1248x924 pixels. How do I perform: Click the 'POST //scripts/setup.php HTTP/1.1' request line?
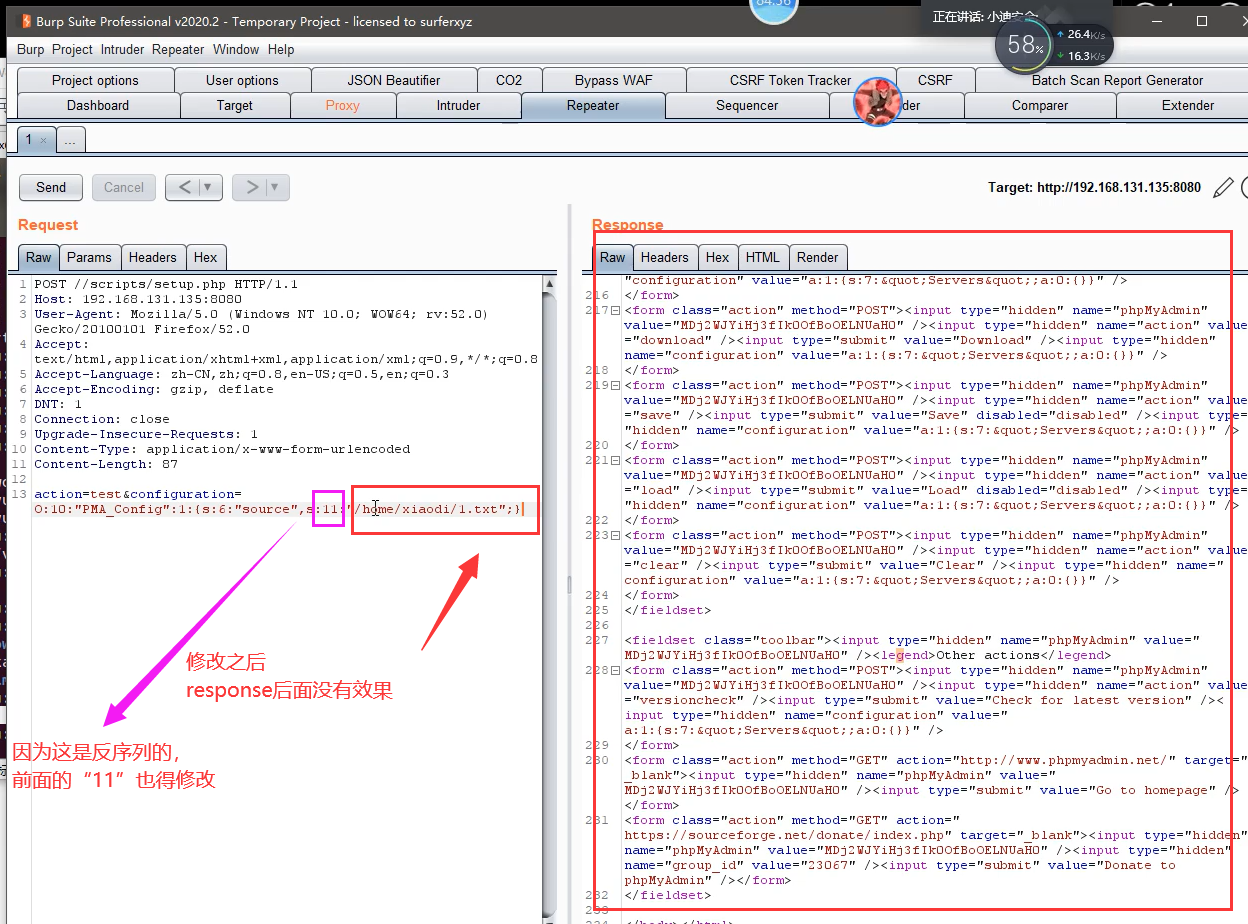coord(166,284)
